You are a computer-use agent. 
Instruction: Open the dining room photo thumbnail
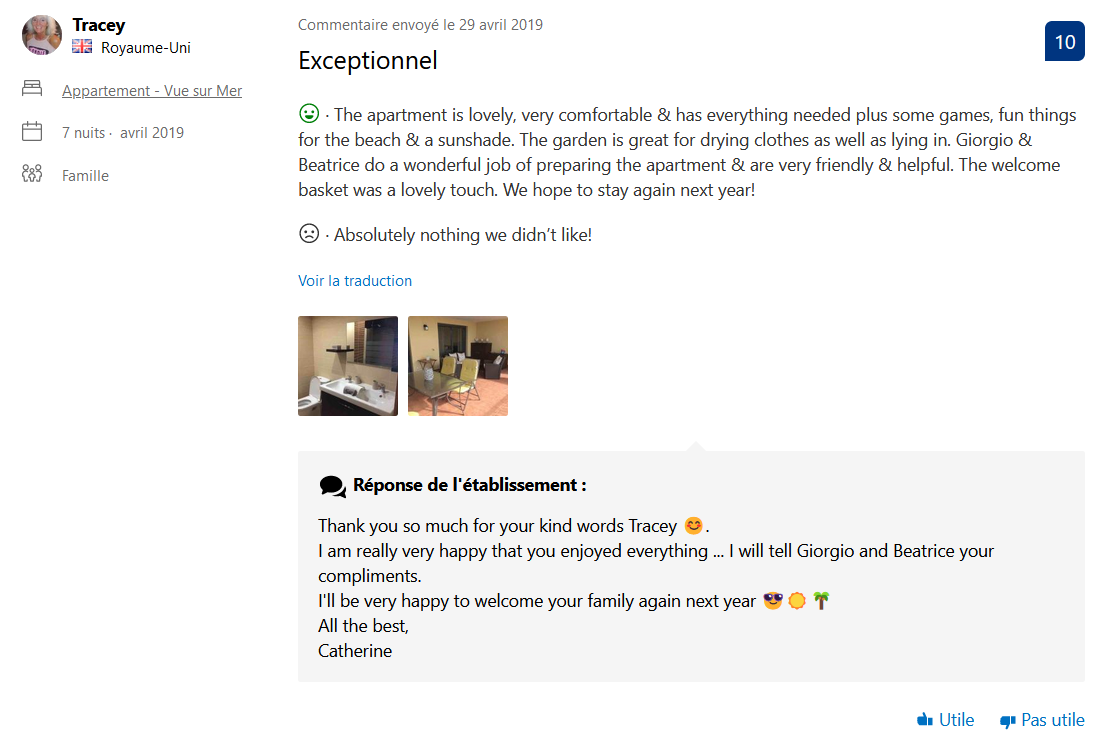point(458,366)
